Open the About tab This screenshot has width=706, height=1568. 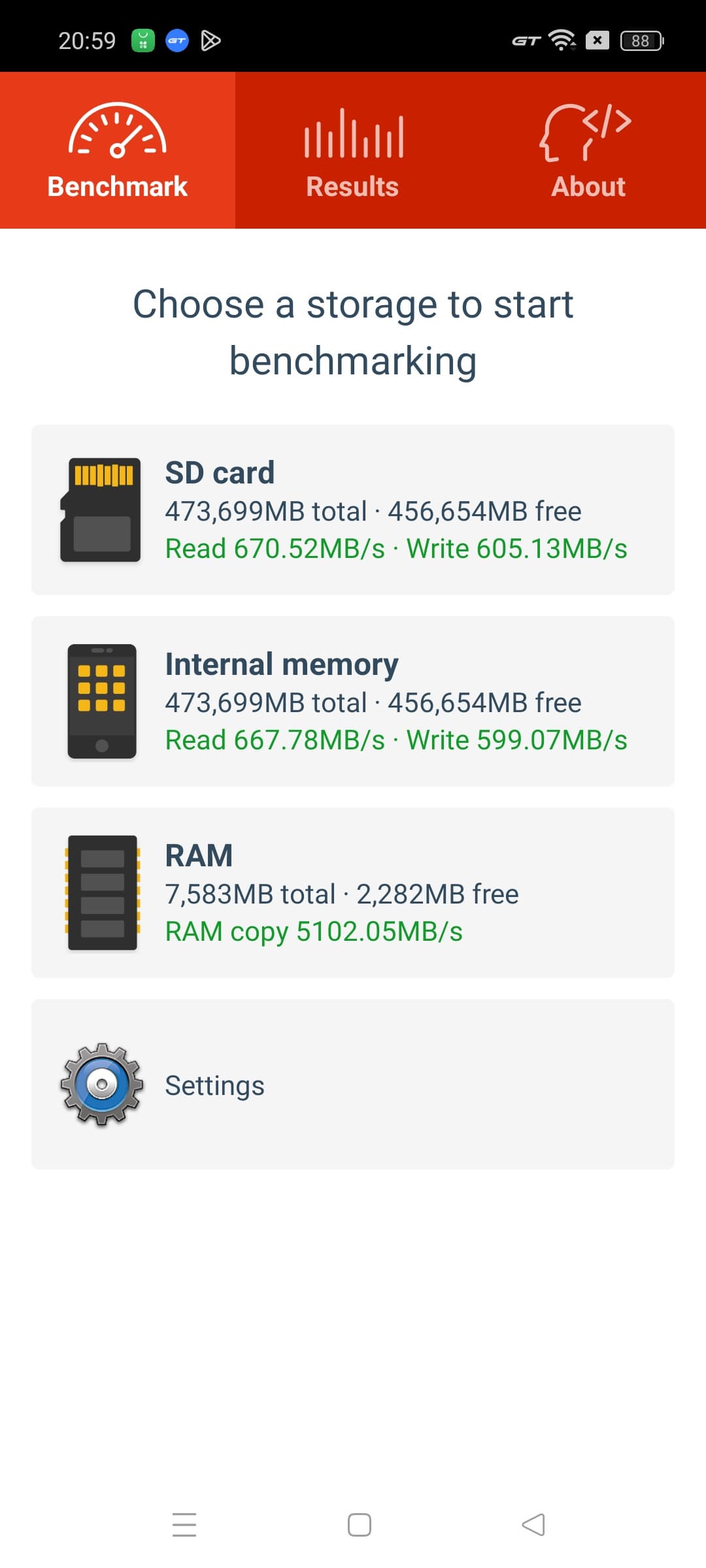point(588,186)
